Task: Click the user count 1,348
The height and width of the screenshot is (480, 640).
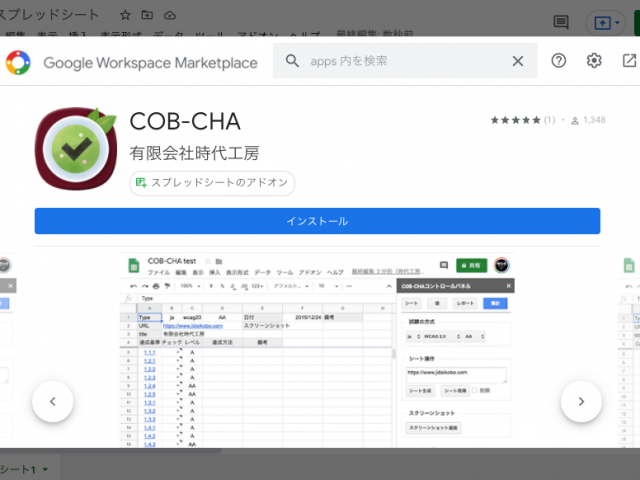Action: pos(588,120)
